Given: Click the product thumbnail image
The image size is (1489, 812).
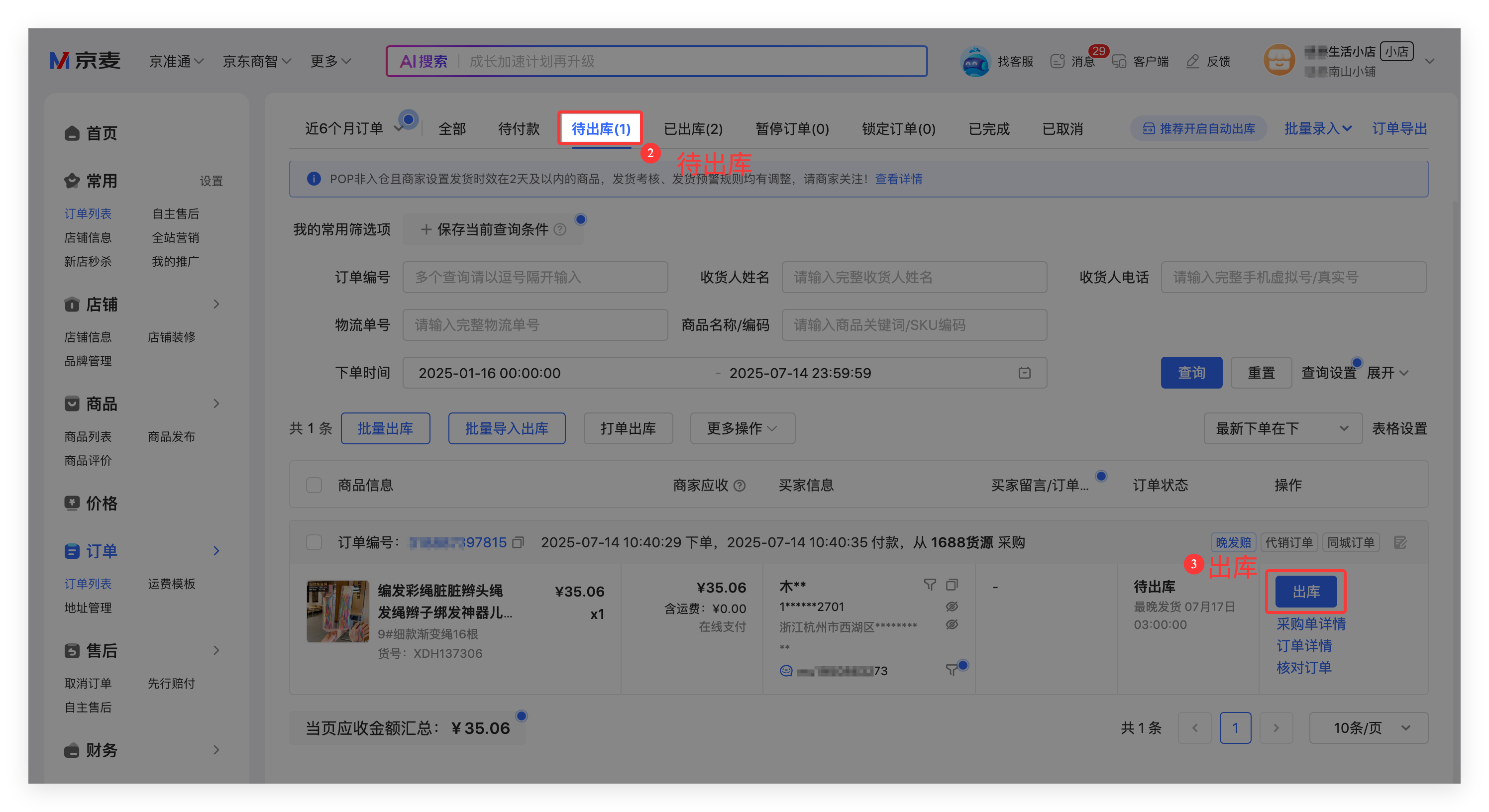Looking at the screenshot, I should coord(337,611).
